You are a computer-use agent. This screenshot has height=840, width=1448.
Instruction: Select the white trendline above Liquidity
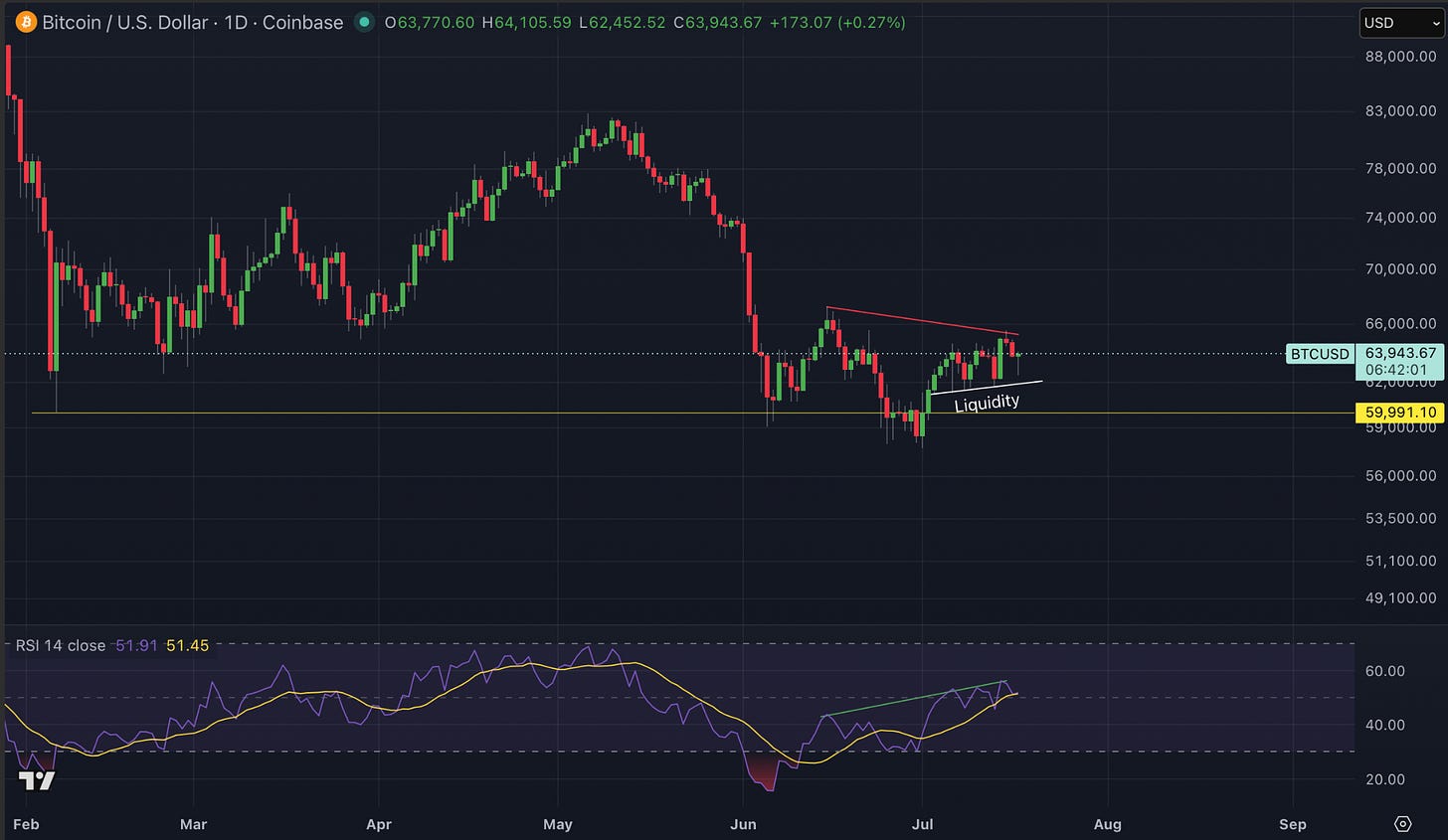[x=986, y=388]
